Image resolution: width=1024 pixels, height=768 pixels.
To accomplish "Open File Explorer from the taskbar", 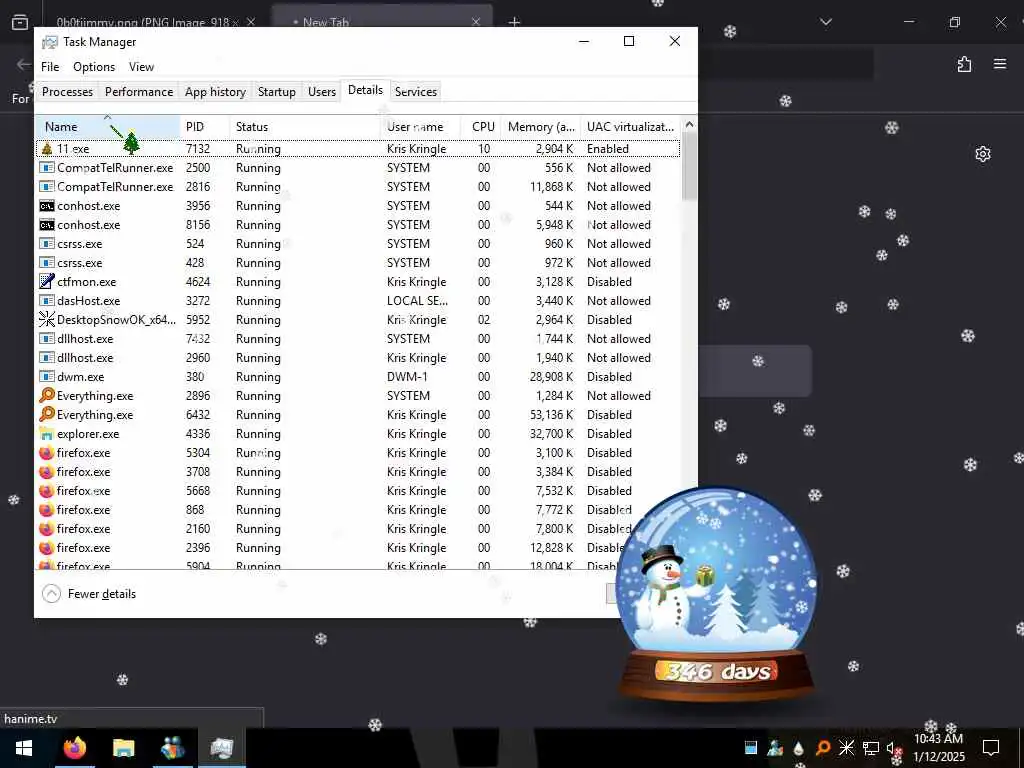I will coord(123,748).
